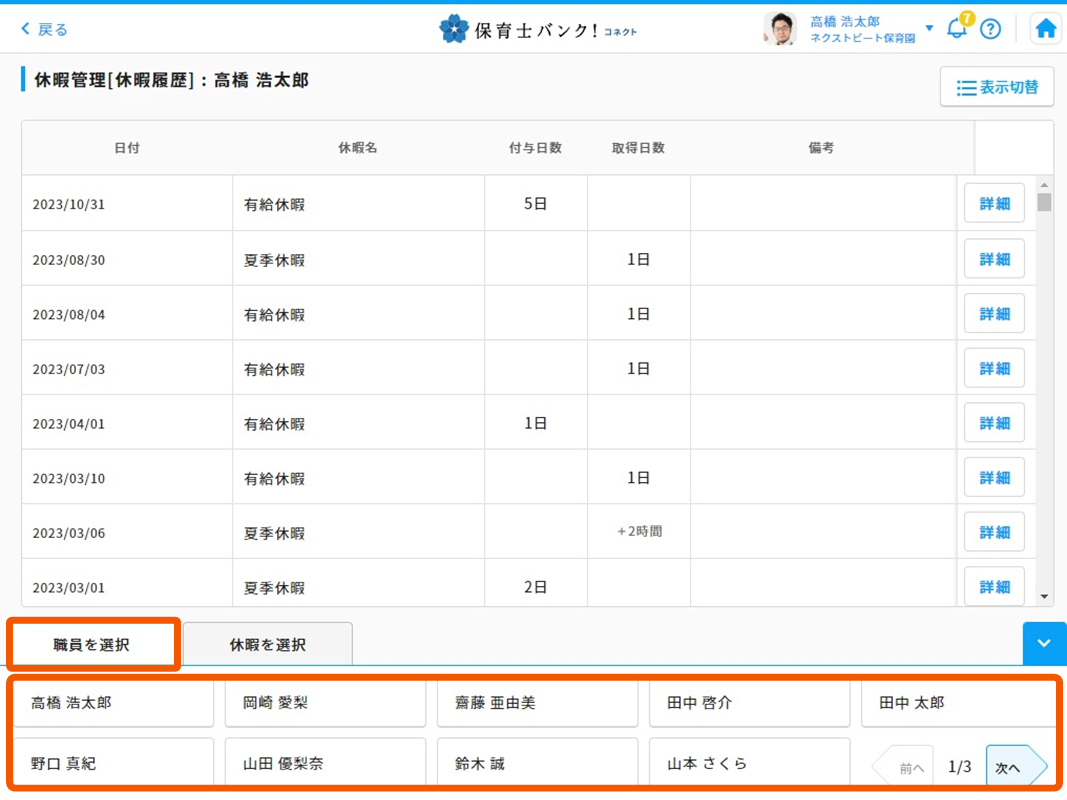Open 詳細 for the 2023/08/30 夏季休暇 row
1067x800 pixels.
pos(994,259)
